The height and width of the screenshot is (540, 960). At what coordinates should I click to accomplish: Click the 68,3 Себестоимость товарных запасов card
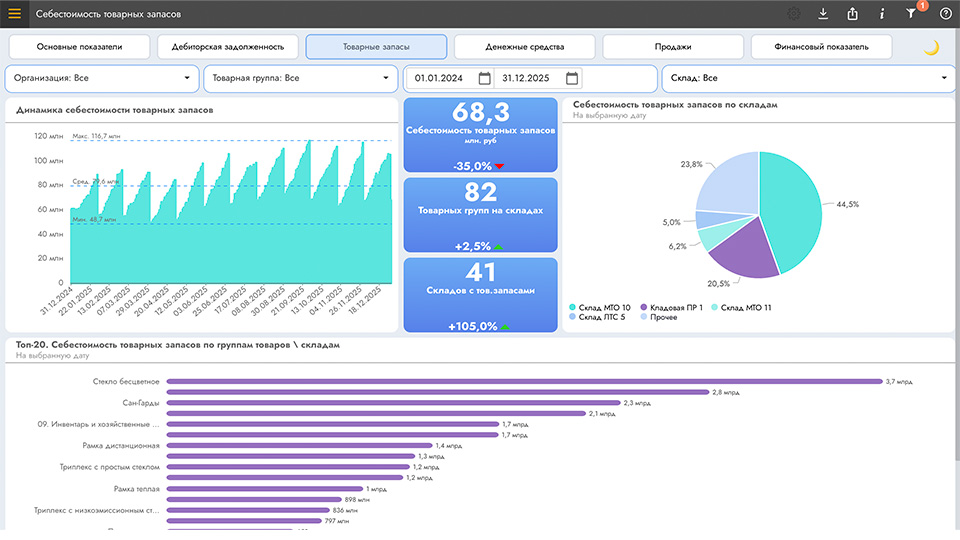pyautogui.click(x=481, y=135)
